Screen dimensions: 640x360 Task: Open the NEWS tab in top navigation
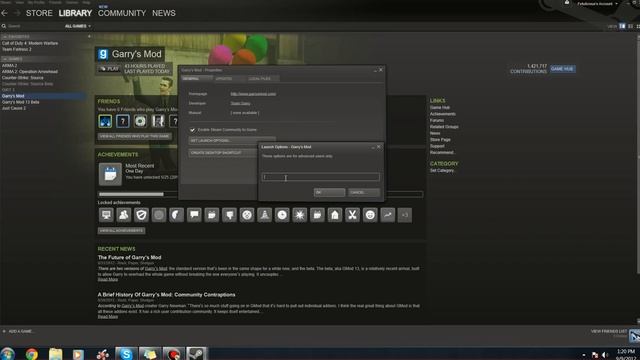click(164, 13)
